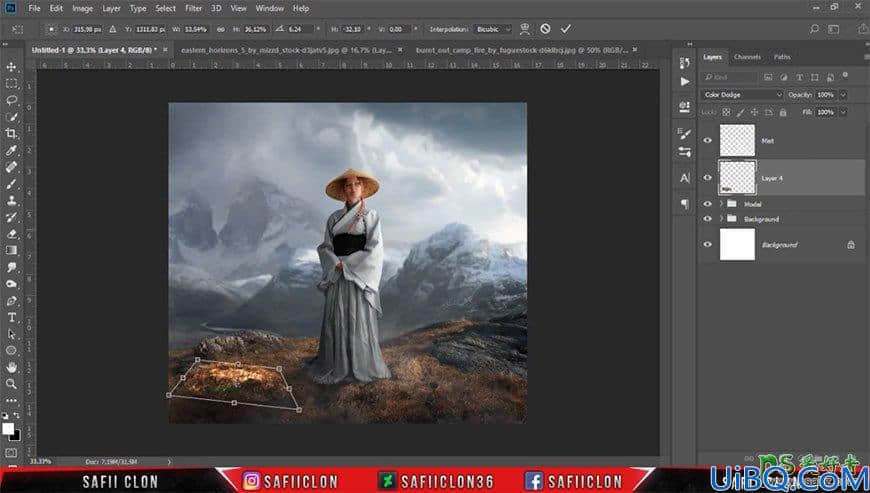870x493 pixels.
Task: Select the Move tool
Action: (x=11, y=67)
